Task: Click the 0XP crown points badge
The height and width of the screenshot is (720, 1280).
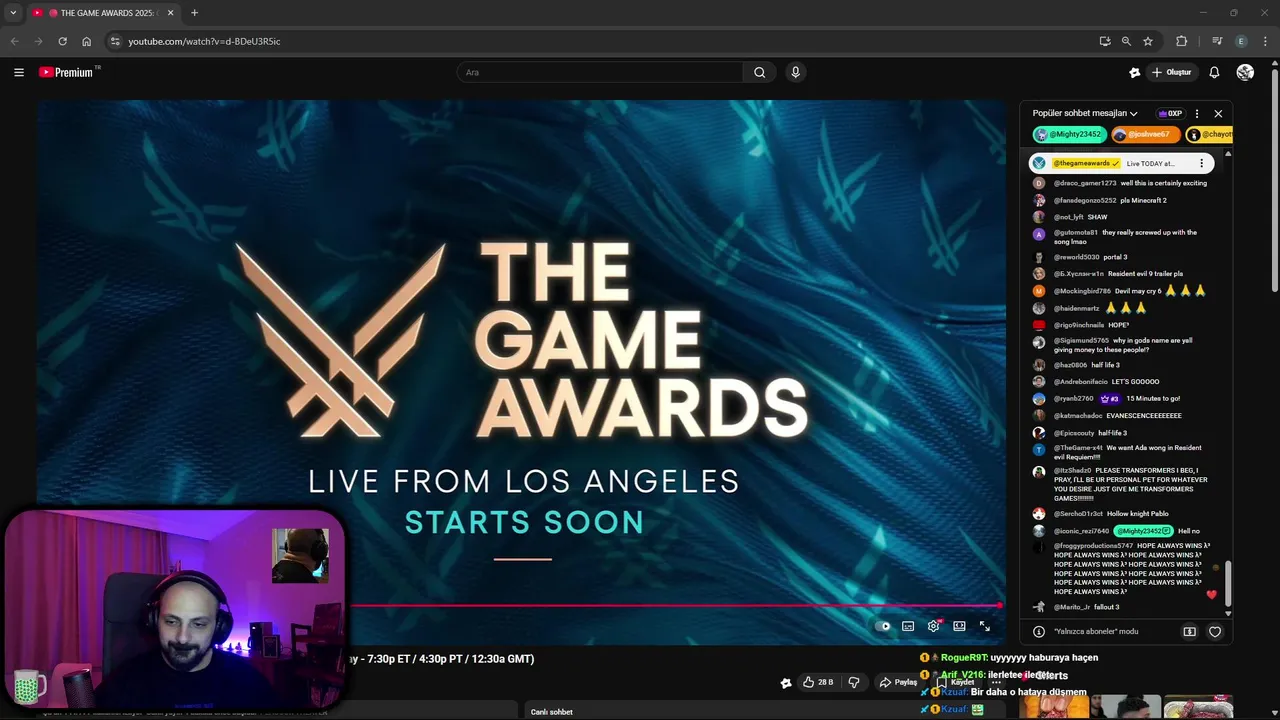Action: click(x=1169, y=113)
